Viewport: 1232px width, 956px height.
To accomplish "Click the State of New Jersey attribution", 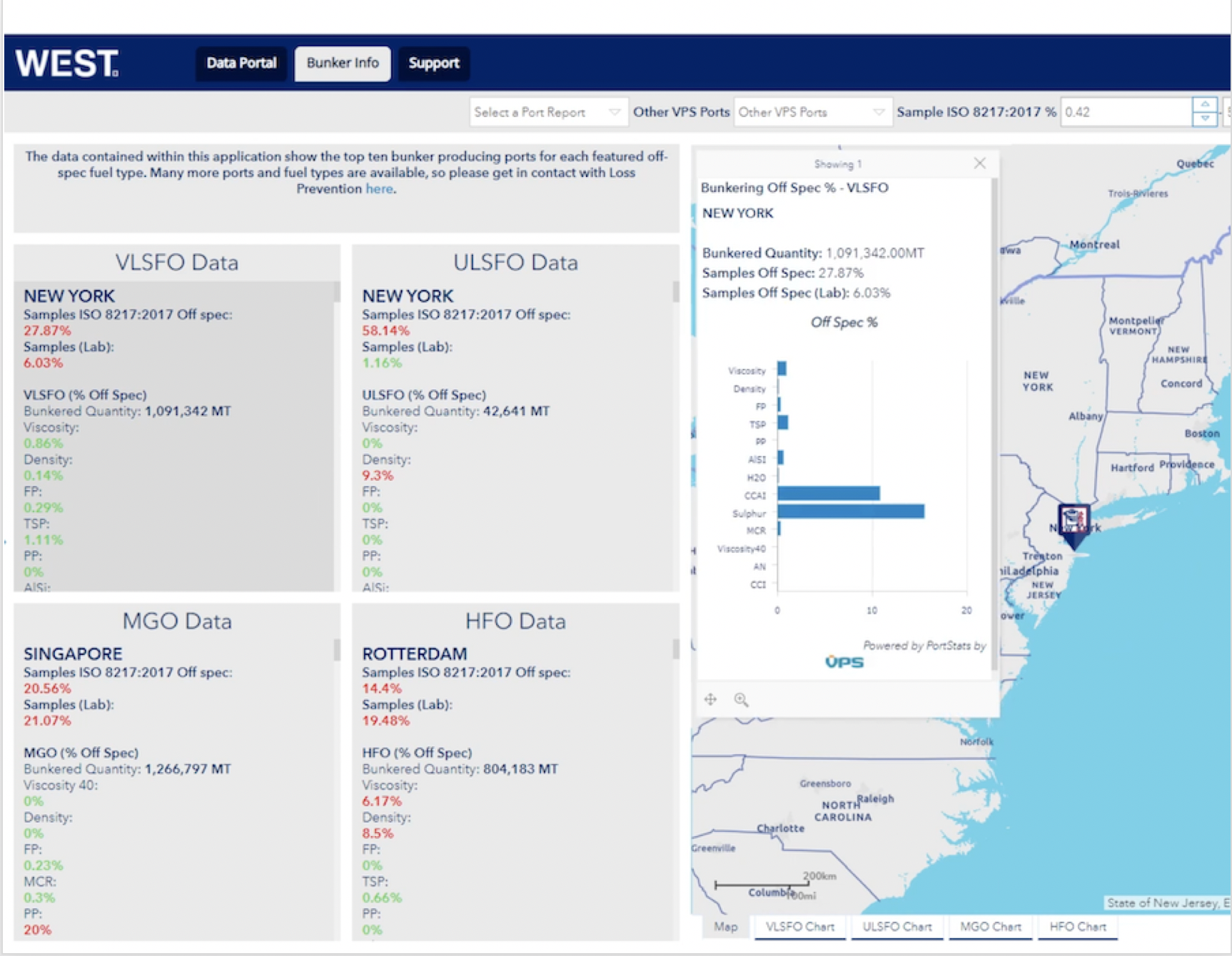I will 1168,903.
